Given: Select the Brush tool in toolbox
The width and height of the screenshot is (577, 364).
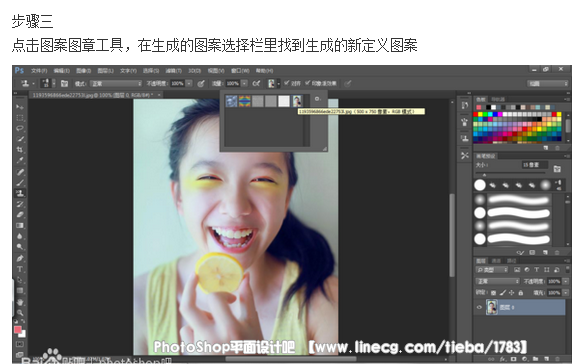Looking at the screenshot, I should [x=20, y=182].
